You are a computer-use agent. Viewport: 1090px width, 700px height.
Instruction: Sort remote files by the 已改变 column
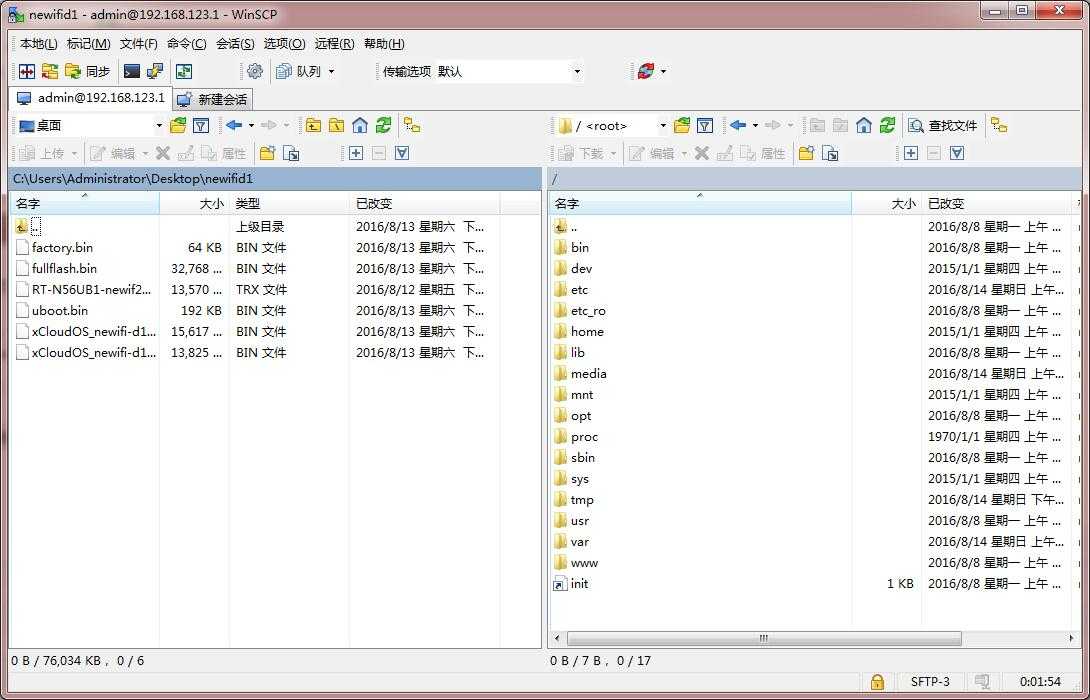pos(995,204)
